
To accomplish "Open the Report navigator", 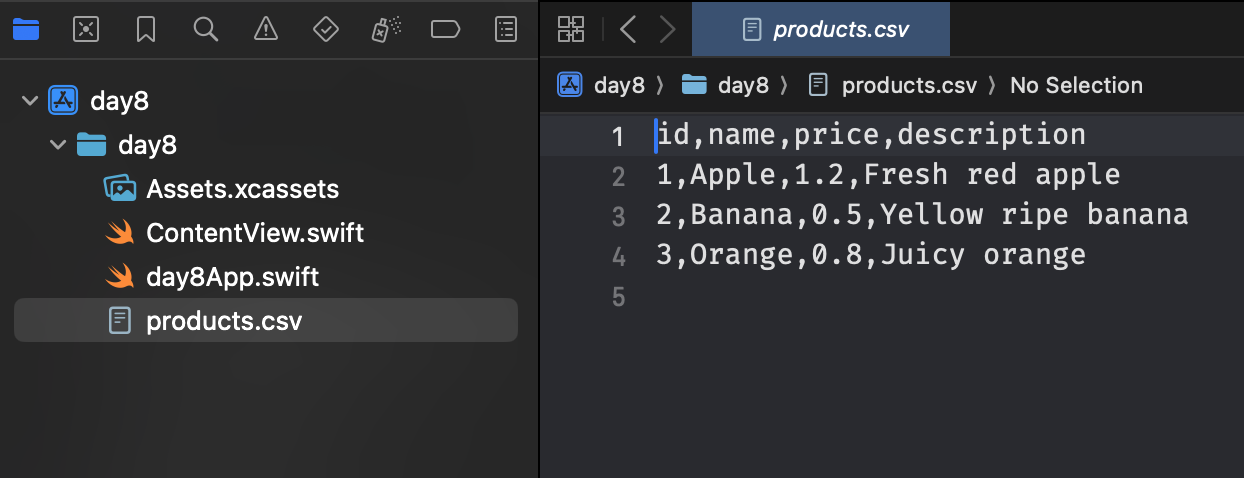I will pyautogui.click(x=507, y=30).
